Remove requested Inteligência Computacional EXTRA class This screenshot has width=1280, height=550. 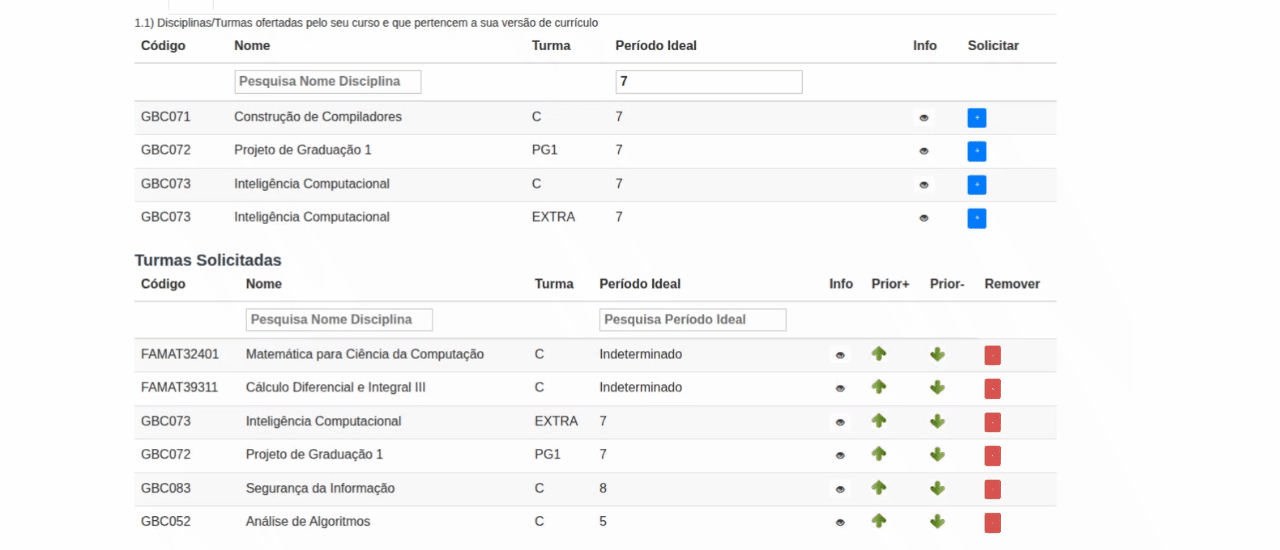(x=992, y=422)
